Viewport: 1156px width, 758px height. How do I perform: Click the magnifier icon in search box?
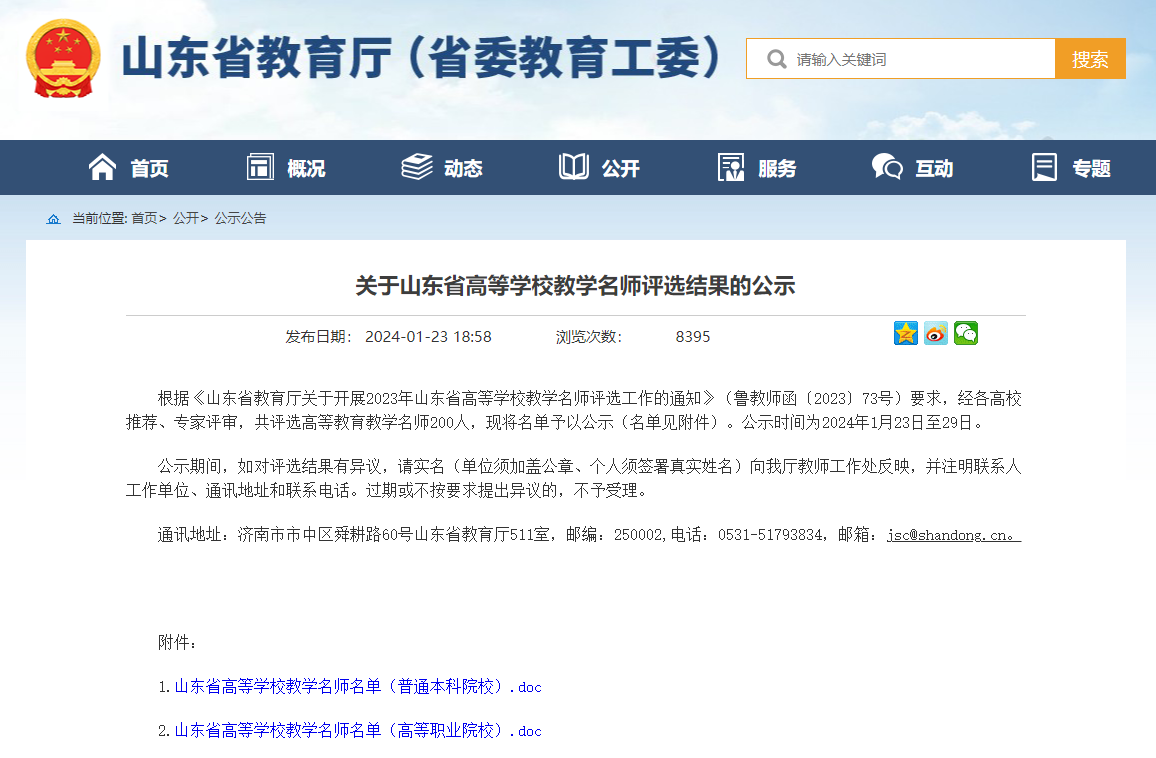(x=776, y=59)
